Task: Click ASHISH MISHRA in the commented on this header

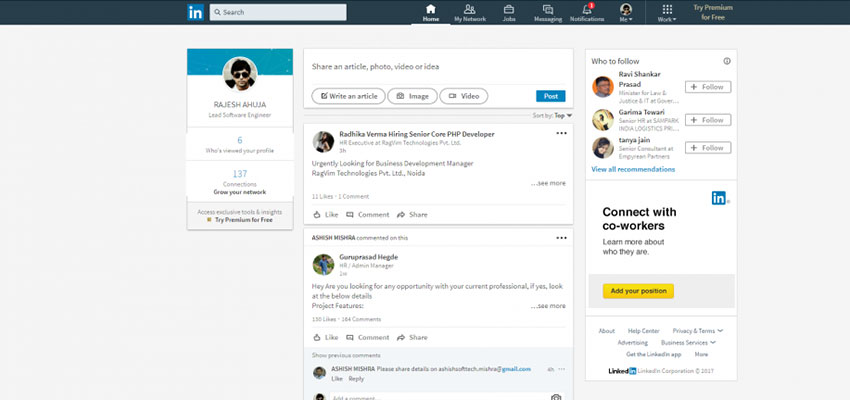Action: point(333,238)
